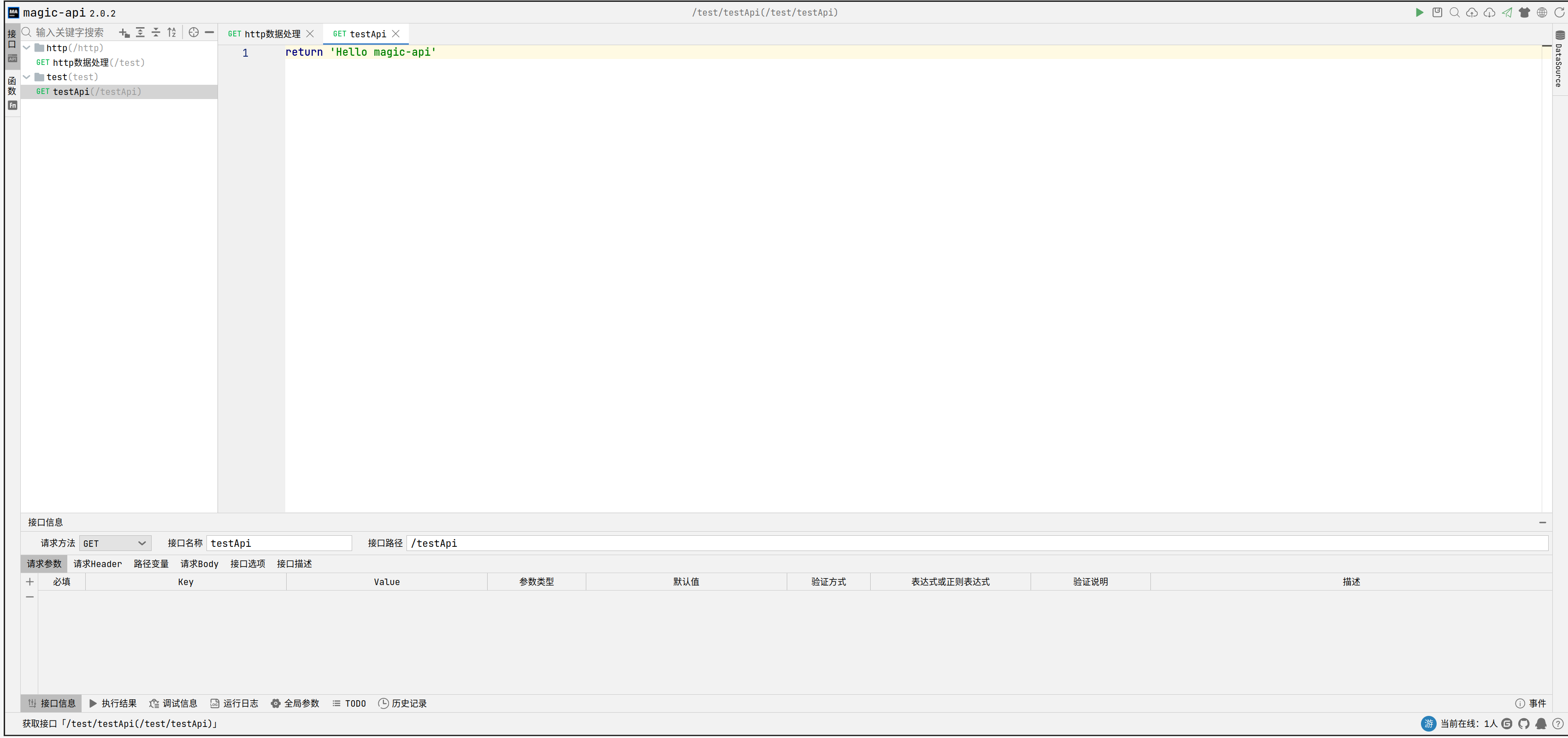
Task: Click the 输入关键字搜索 search field
Action: (70, 32)
